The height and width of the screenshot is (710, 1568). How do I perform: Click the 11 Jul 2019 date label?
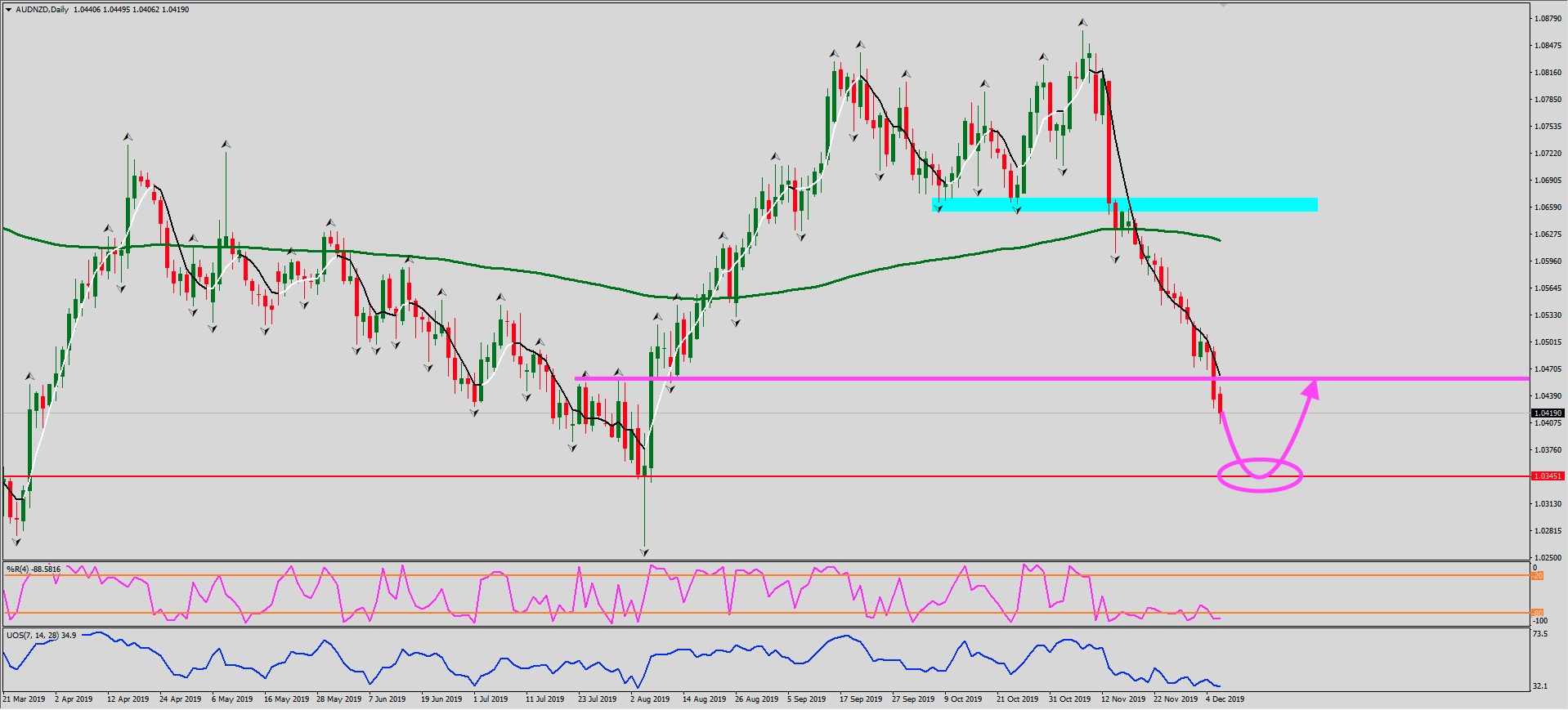(544, 699)
